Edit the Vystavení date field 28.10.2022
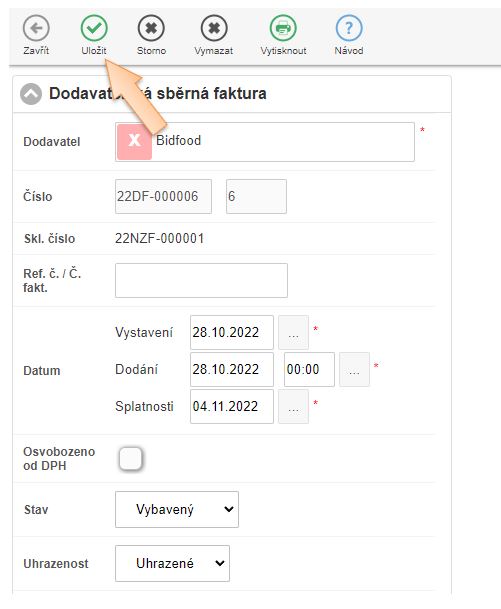The height and width of the screenshot is (609, 501). 232,332
